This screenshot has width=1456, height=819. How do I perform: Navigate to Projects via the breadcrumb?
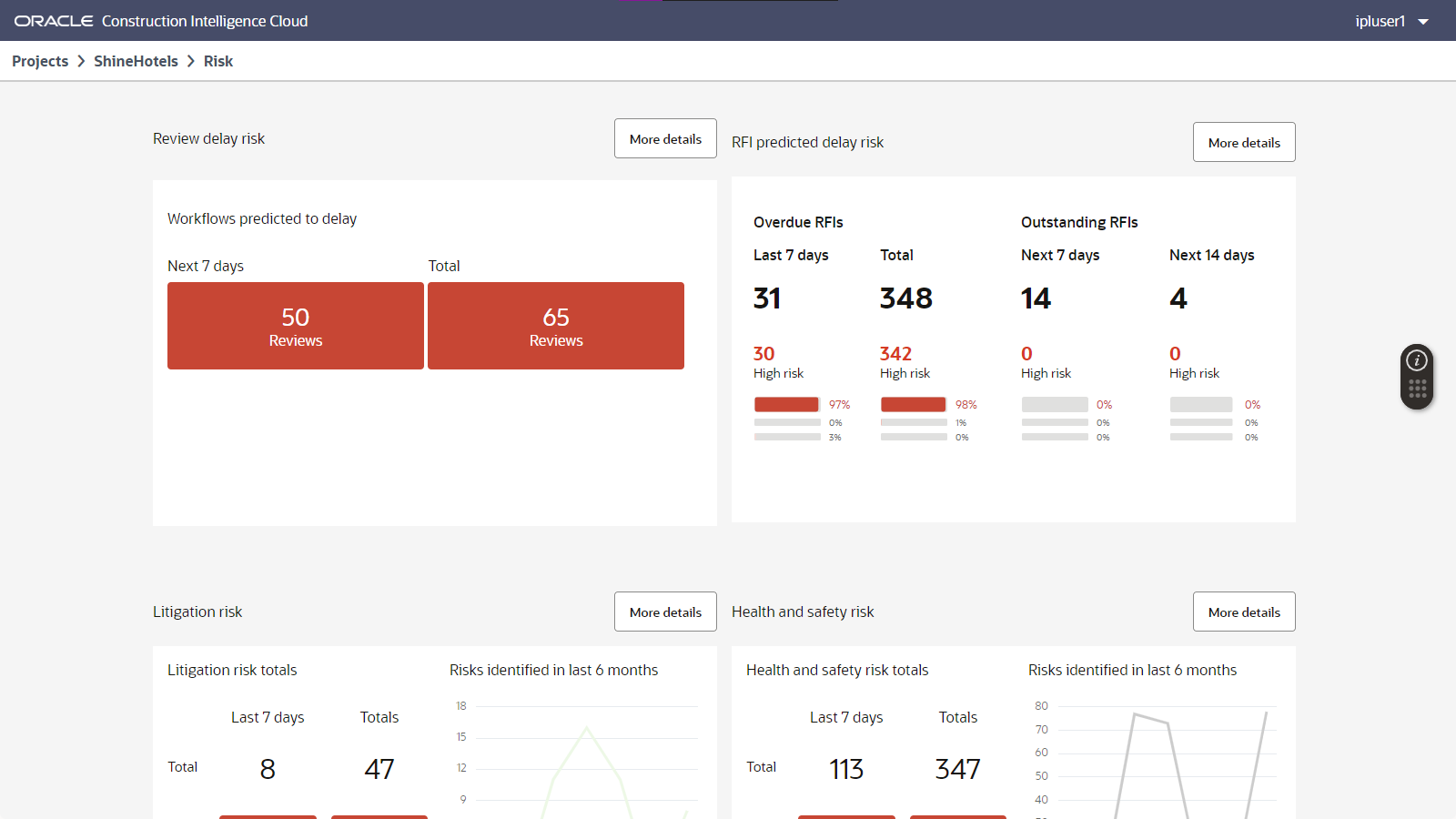(40, 61)
